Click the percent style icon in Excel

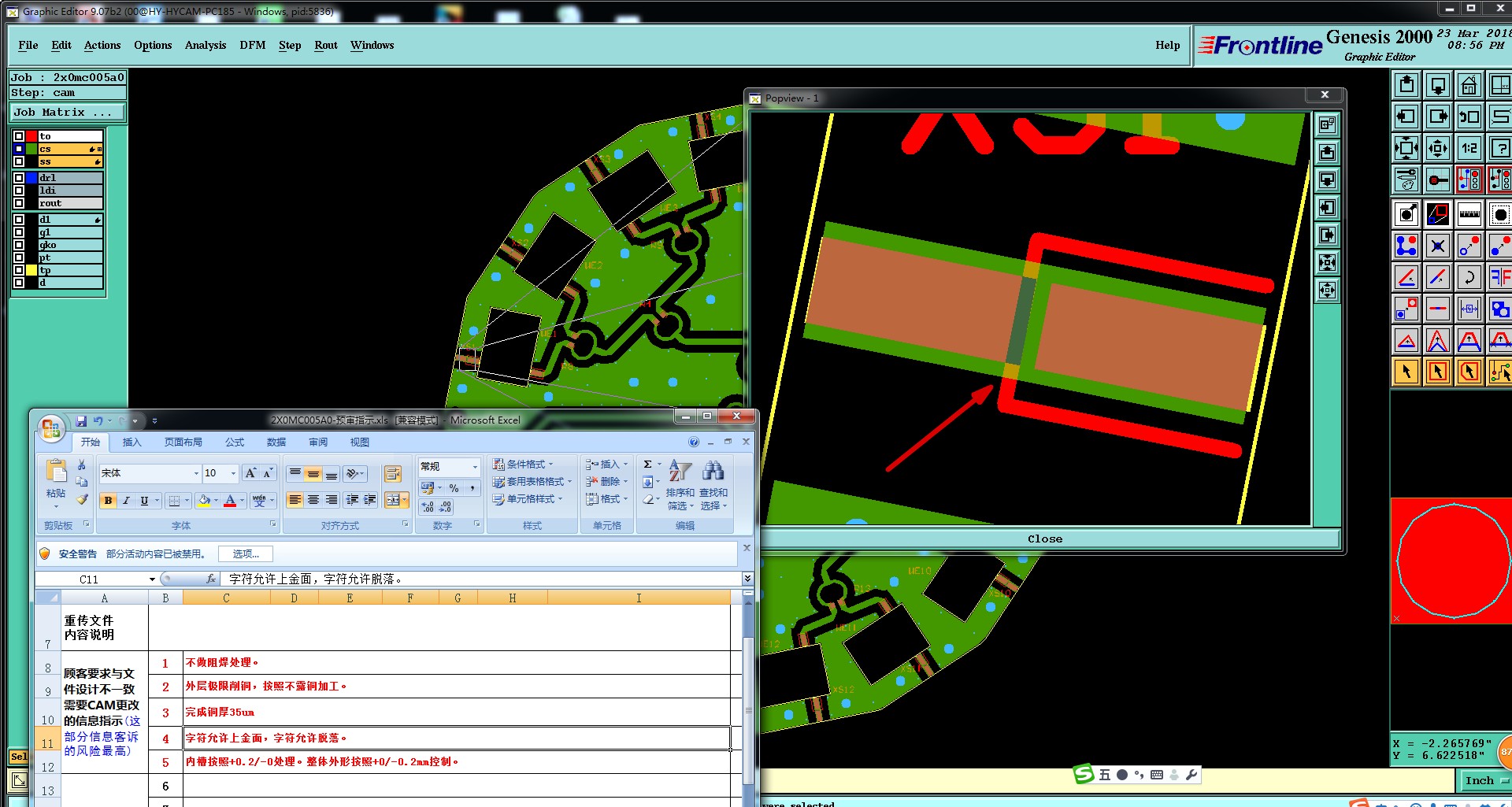click(454, 488)
